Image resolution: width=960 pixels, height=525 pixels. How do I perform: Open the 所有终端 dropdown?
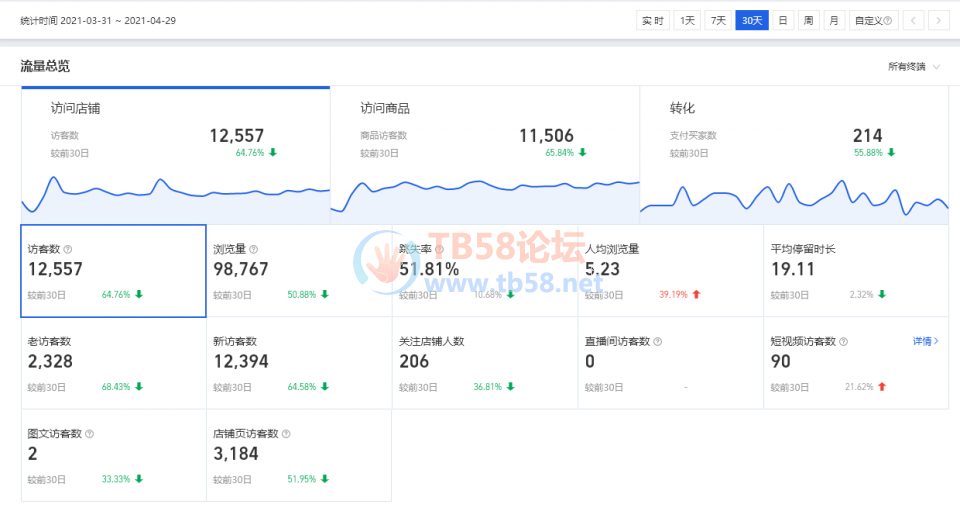coord(914,67)
